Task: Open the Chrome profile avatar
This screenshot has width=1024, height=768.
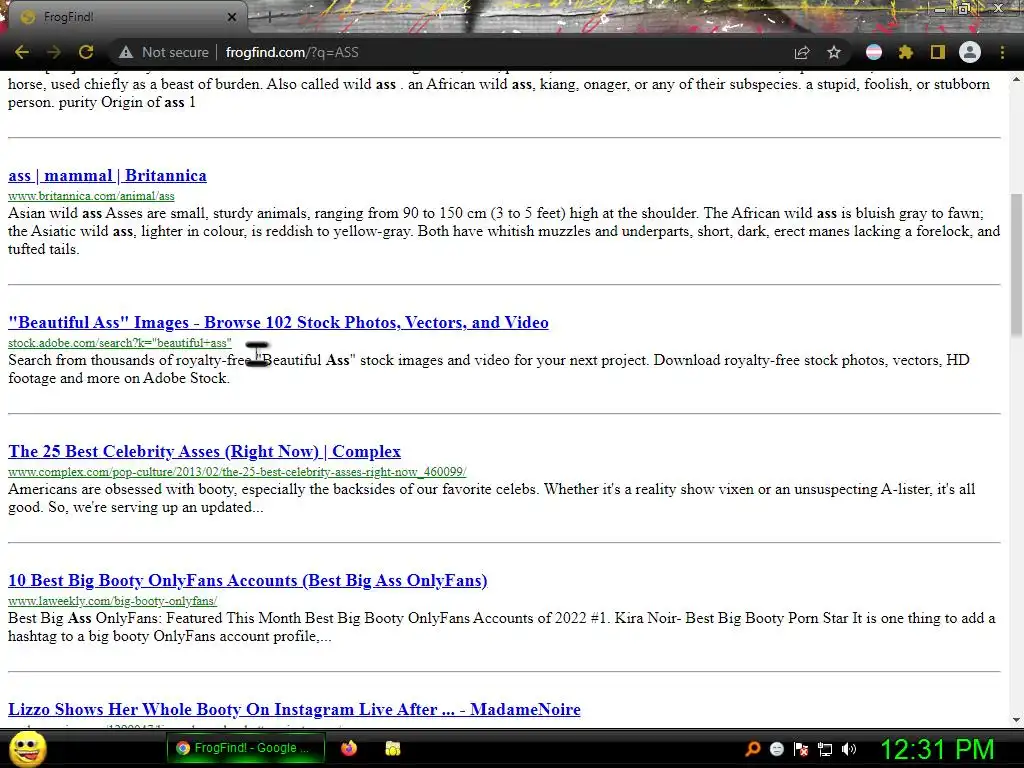Action: [970, 52]
